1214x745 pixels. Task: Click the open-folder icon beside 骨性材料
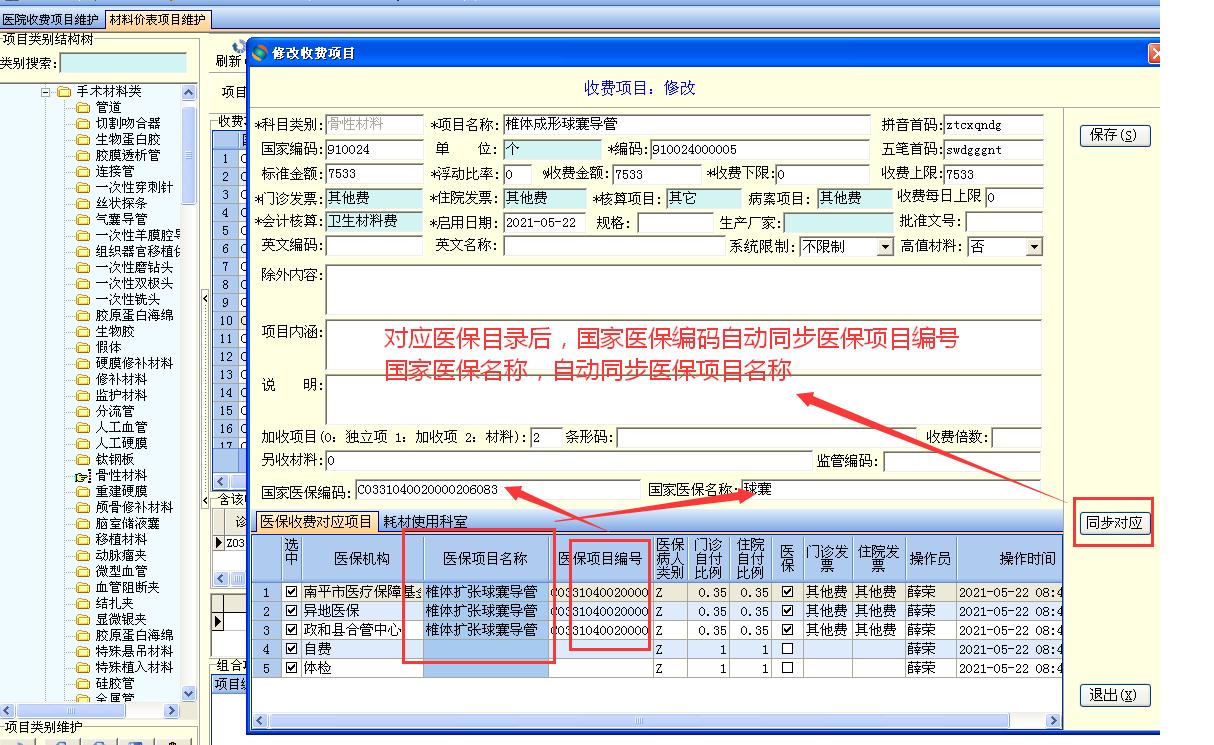point(83,476)
